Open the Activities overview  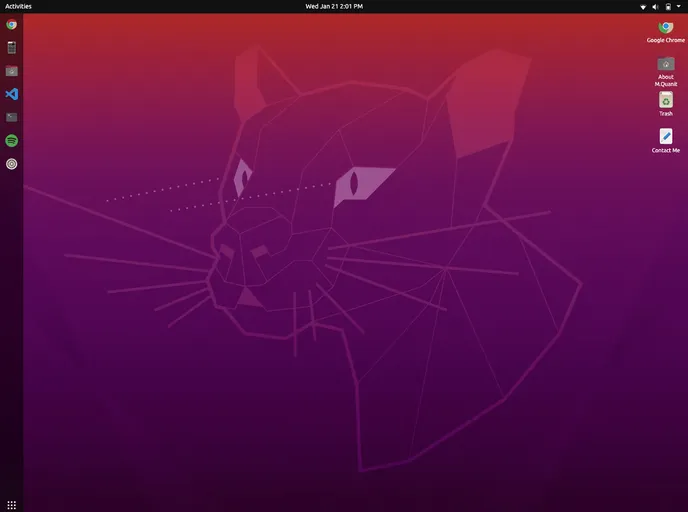point(18,6)
